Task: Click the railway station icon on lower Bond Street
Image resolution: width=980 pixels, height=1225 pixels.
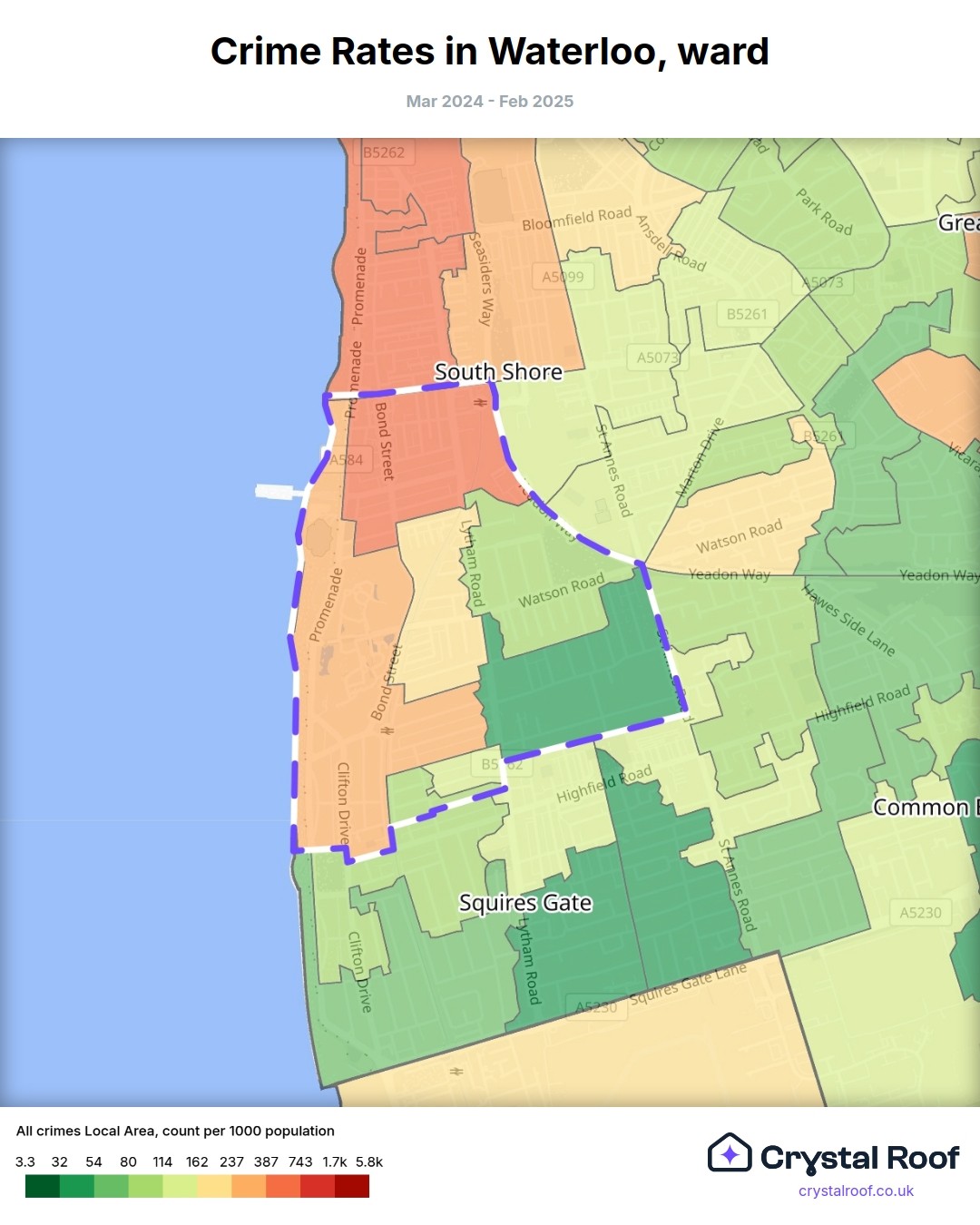Action: 387,730
